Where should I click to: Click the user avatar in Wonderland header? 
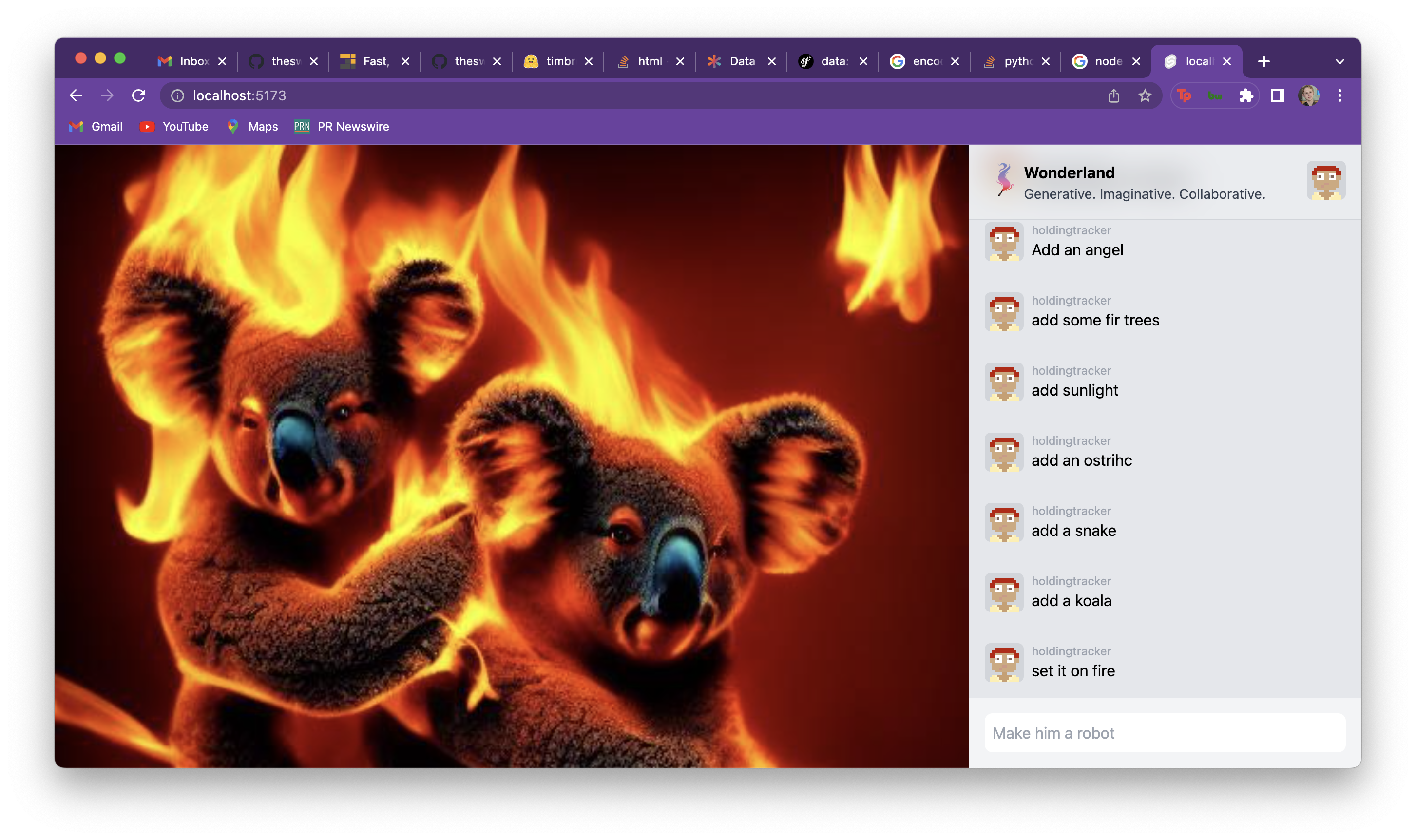[1325, 181]
